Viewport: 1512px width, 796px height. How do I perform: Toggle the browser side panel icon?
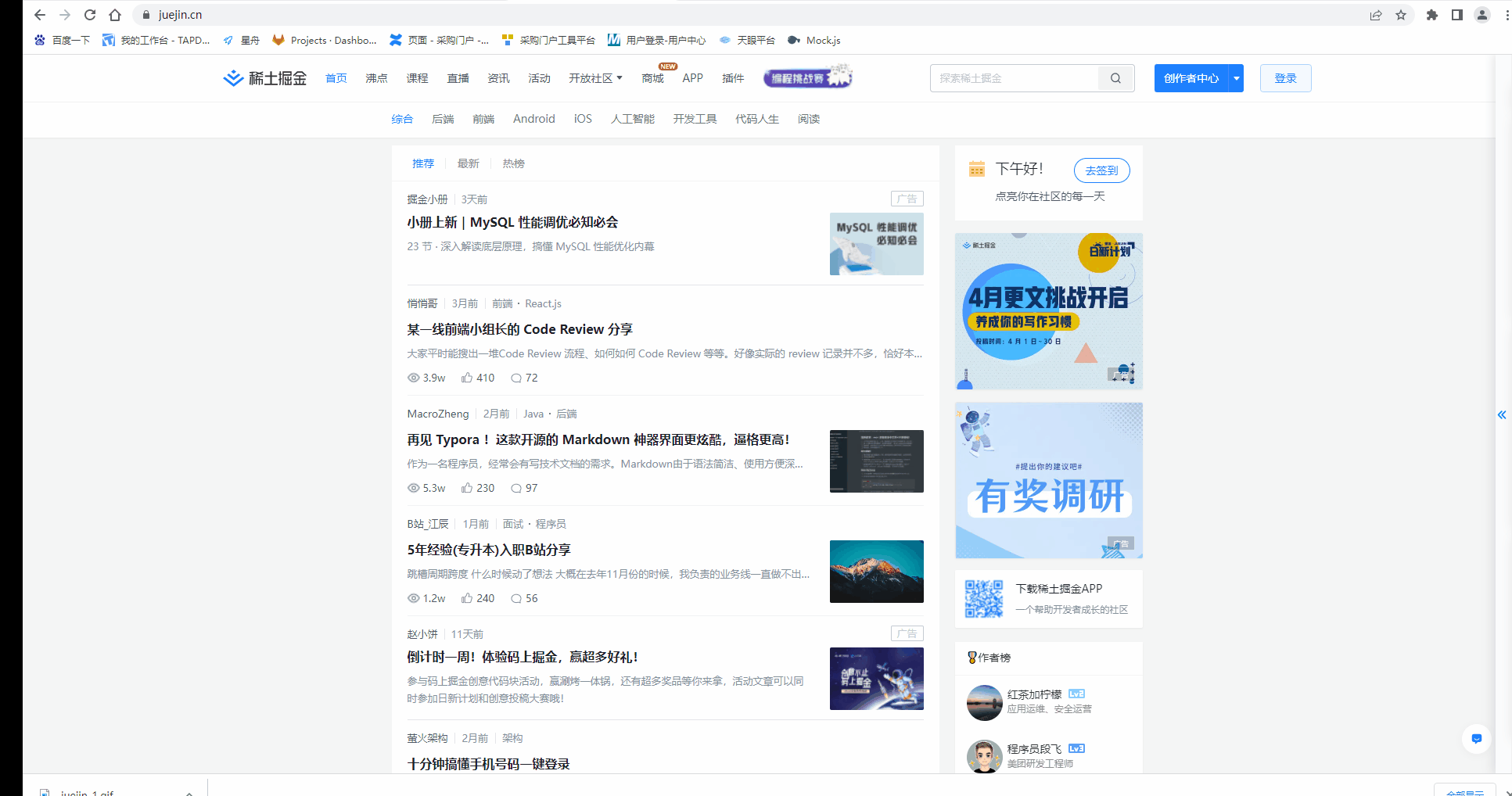[x=1456, y=14]
